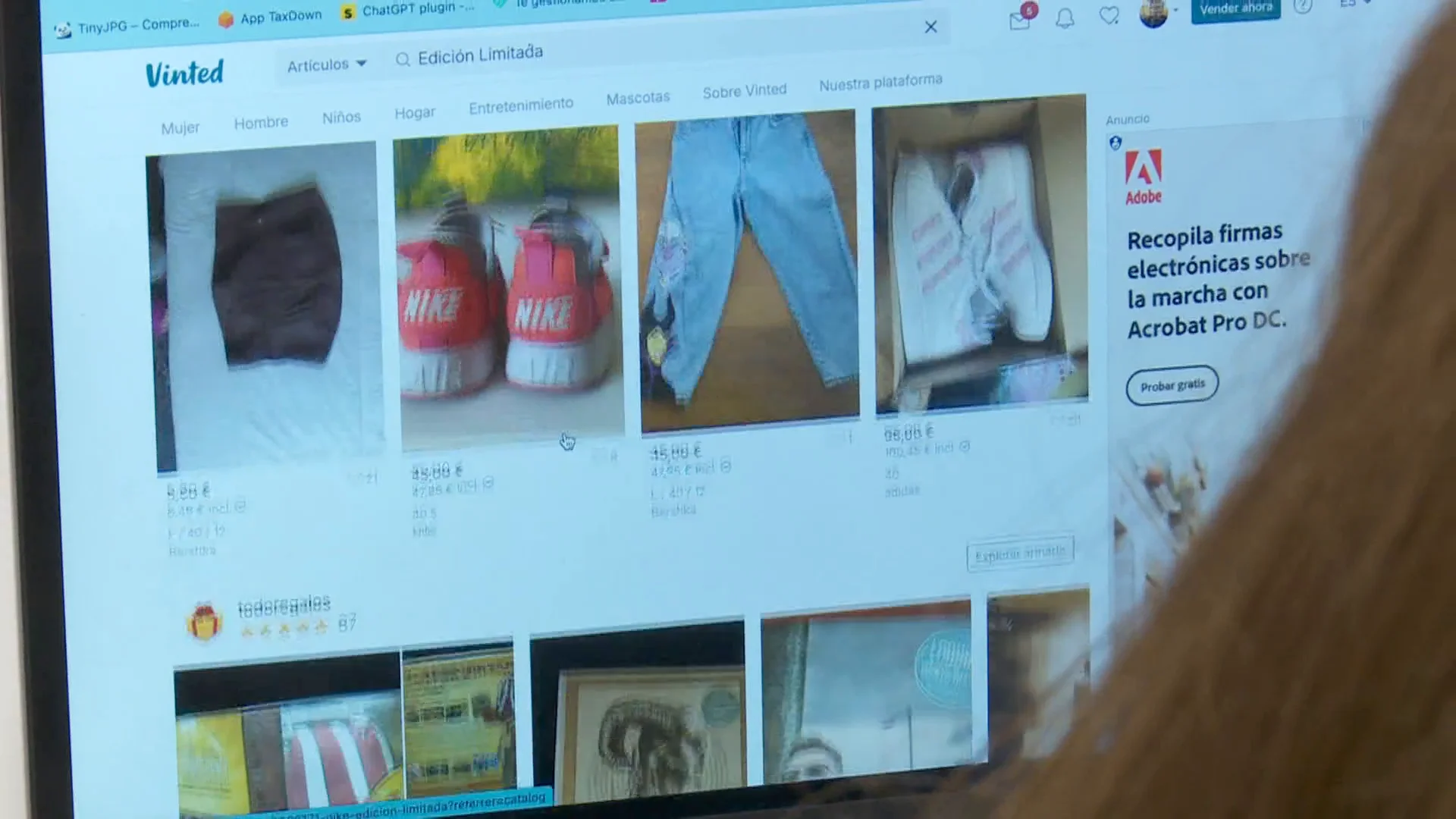Click the 45,00 € price under the jeans
1456x819 pixels.
tap(676, 452)
